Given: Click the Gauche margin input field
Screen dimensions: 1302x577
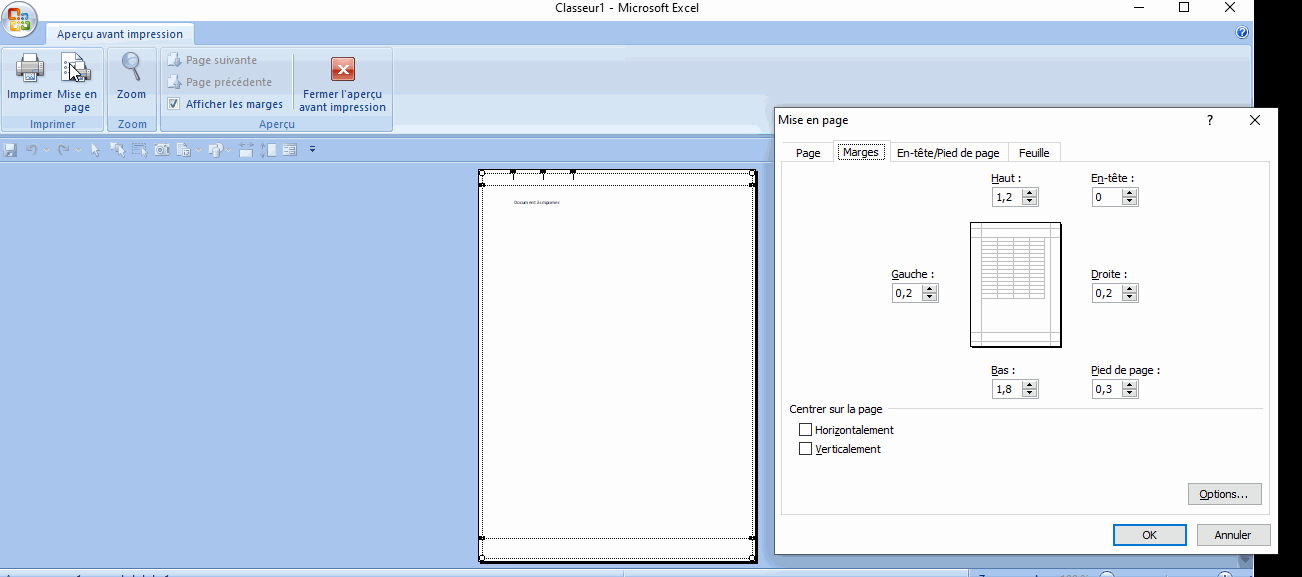Looking at the screenshot, I should [907, 293].
